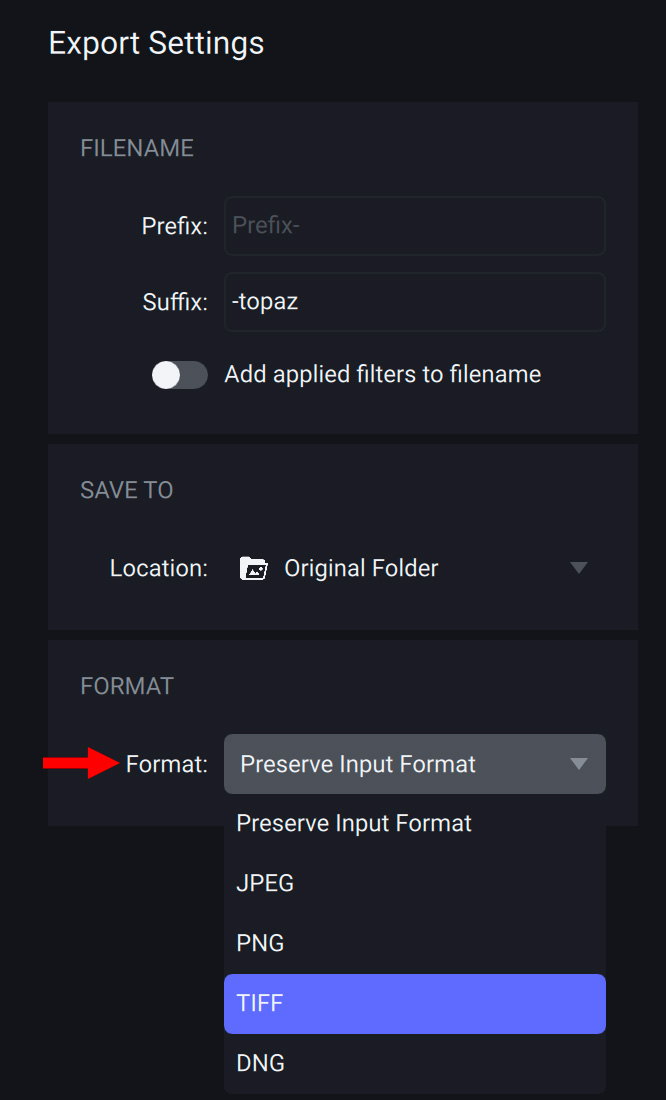Click the folder icon beside Original Folder
This screenshot has width=666, height=1100.
(x=254, y=569)
